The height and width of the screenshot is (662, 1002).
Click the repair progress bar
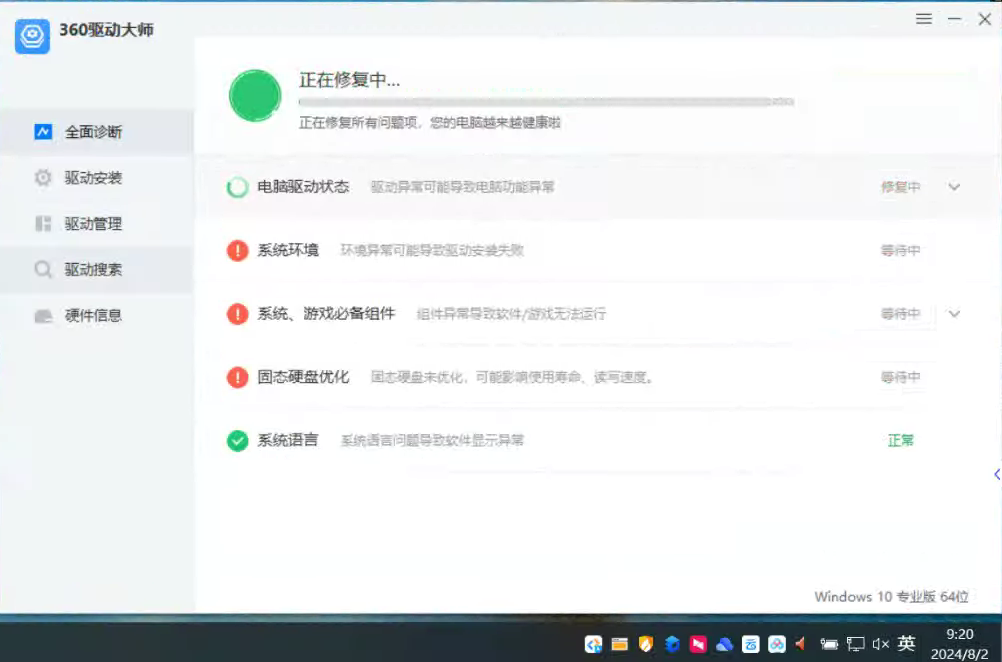pyautogui.click(x=546, y=102)
